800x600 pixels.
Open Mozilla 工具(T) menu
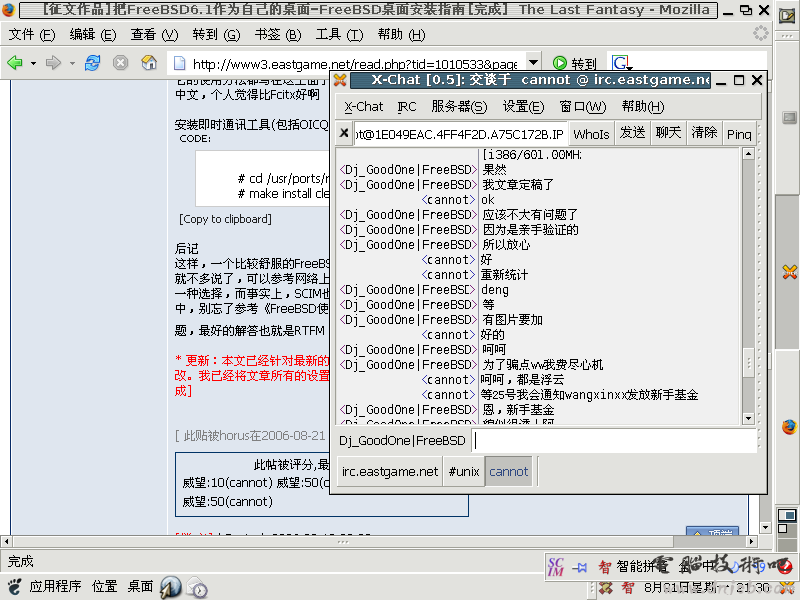[339, 35]
